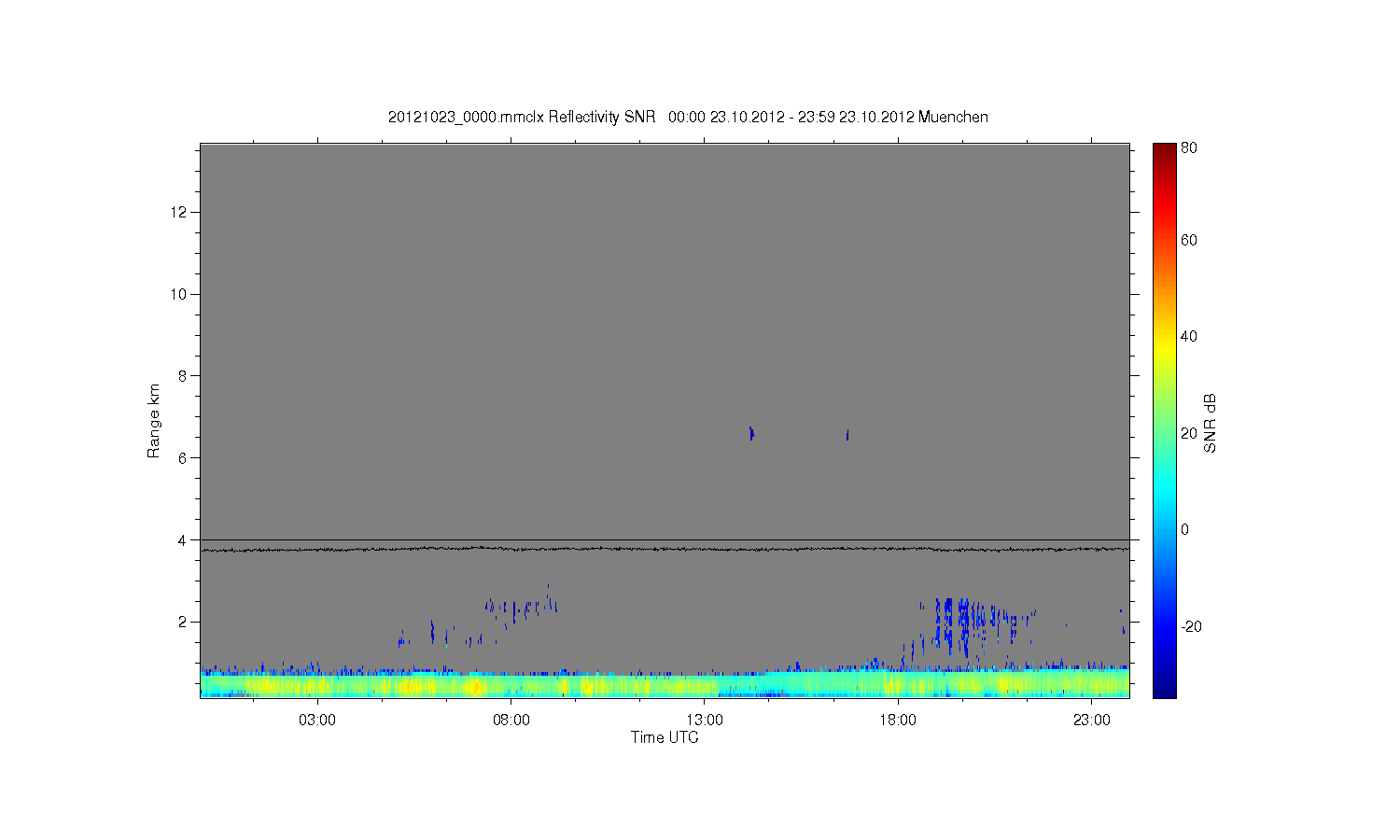This screenshot has width=1400, height=840.
Task: Click the colorbar value 60
Action: tap(1188, 240)
